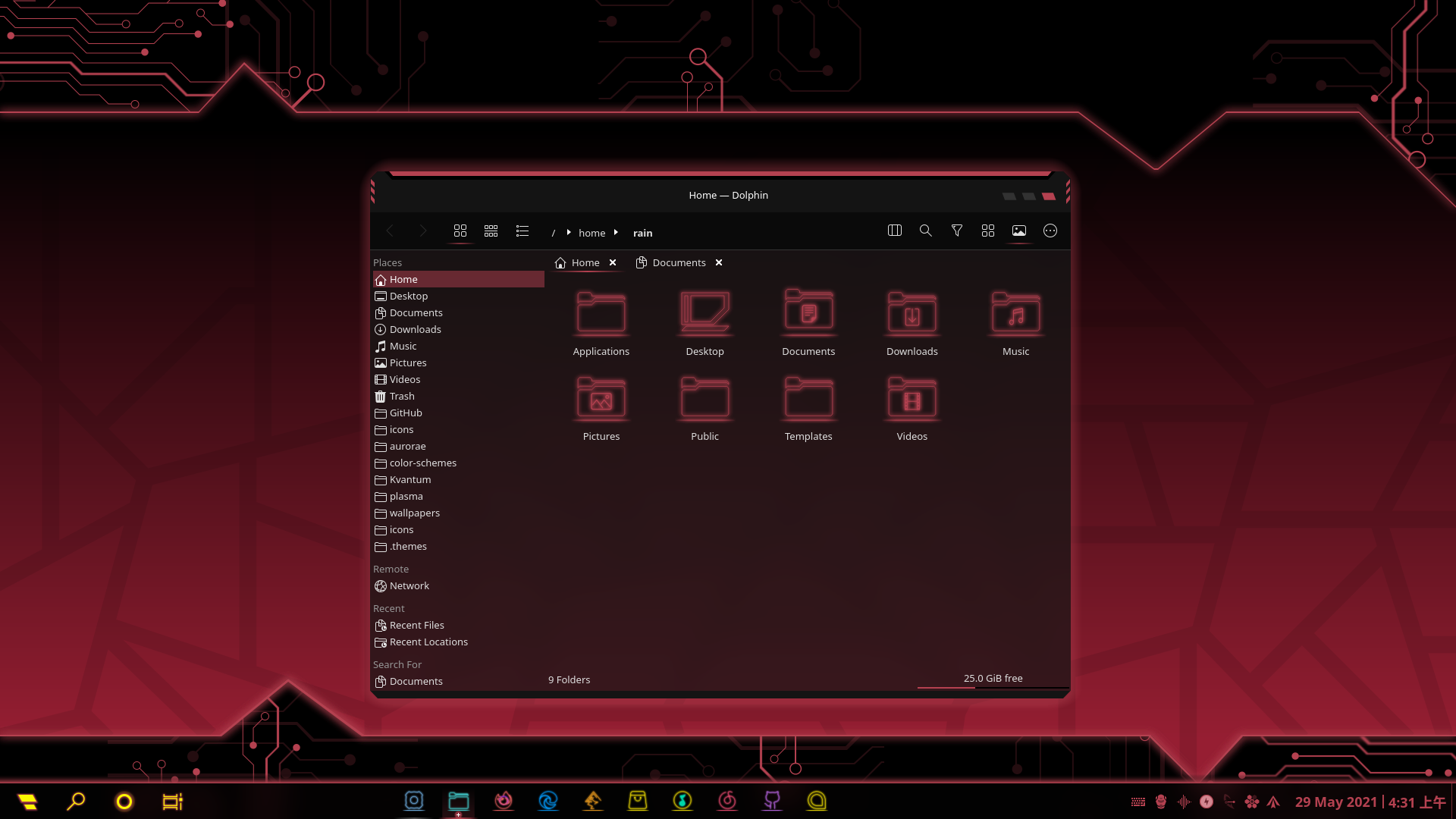Select the Applications folder
Viewport: 1456px width, 819px height.
(601, 323)
